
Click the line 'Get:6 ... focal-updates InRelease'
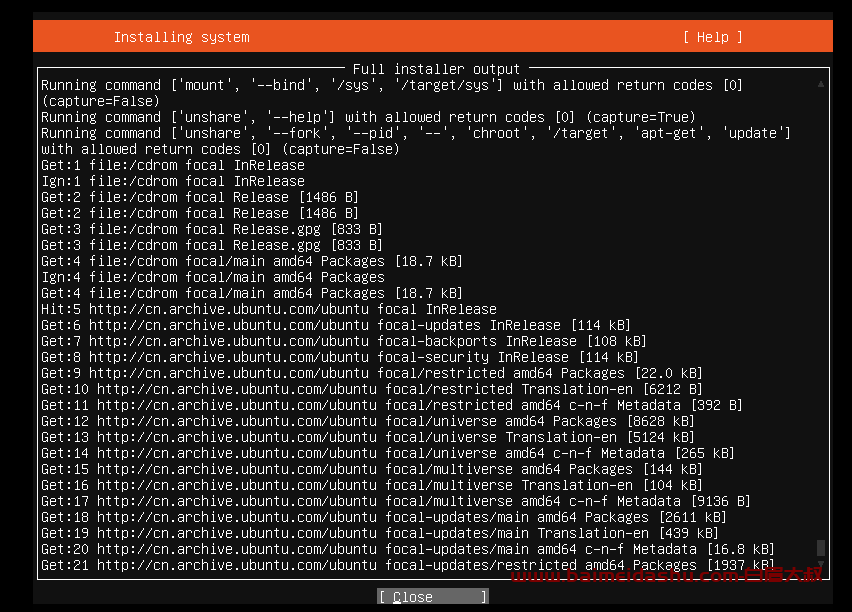click(x=336, y=325)
